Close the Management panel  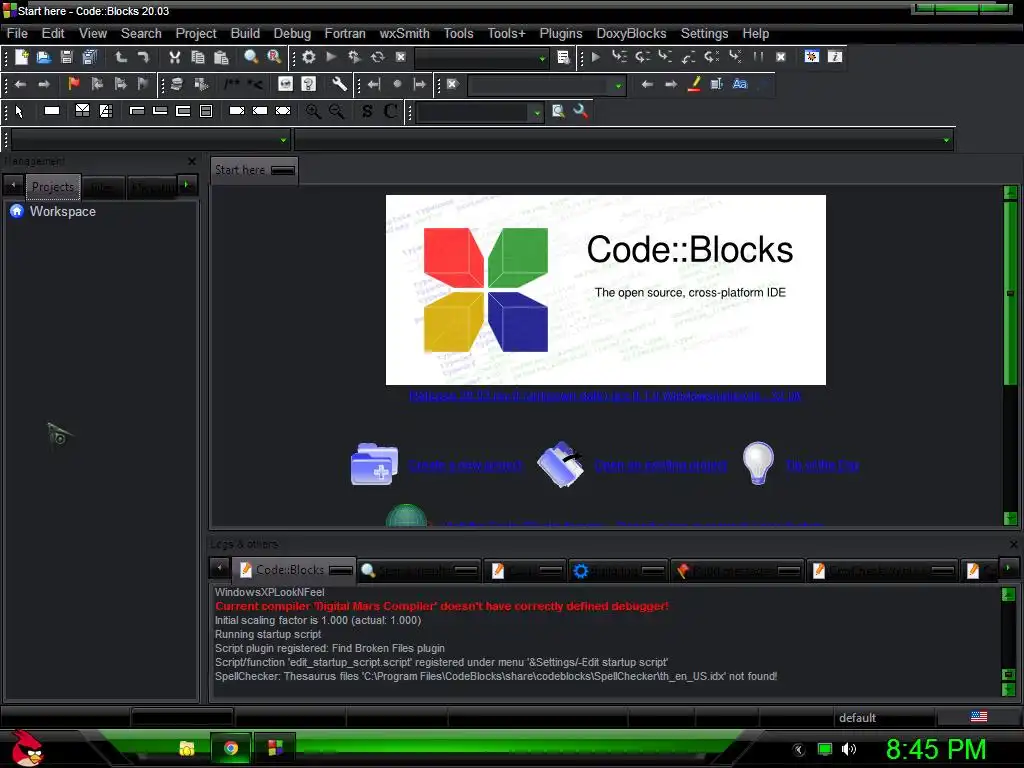[x=191, y=161]
